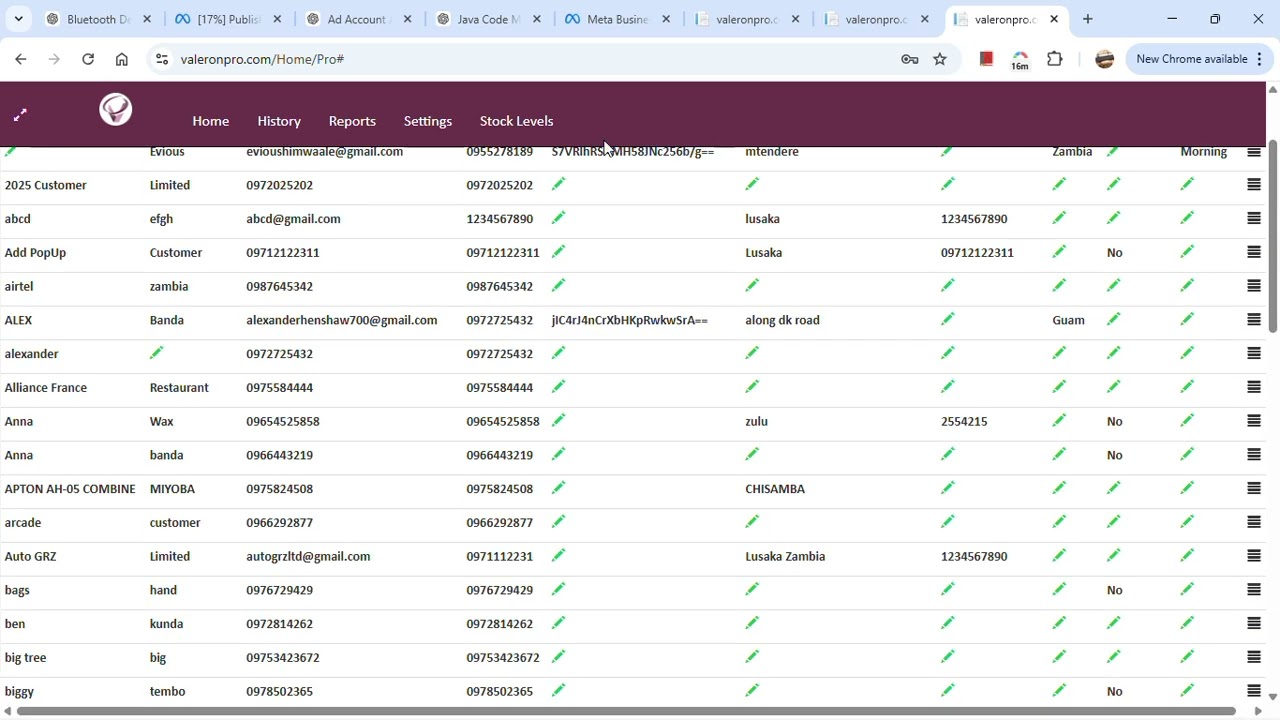This screenshot has width=1280, height=720.
Task: Open Settings in navigation bar
Action: (x=428, y=121)
